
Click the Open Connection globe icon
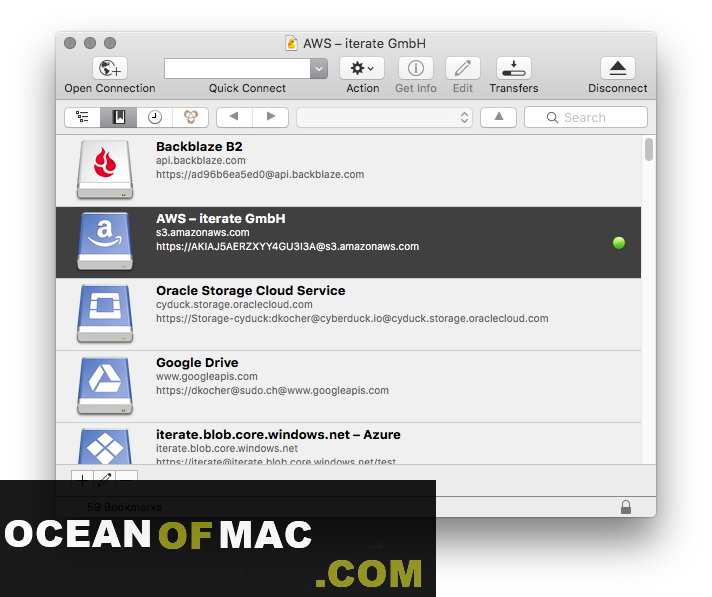tap(110, 68)
